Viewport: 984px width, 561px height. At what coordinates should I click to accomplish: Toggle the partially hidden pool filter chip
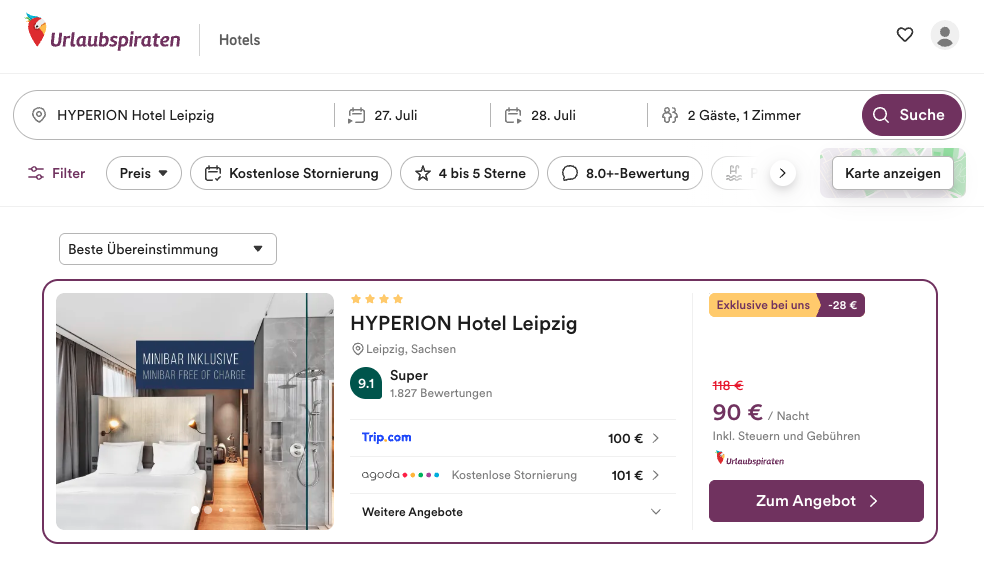737,173
